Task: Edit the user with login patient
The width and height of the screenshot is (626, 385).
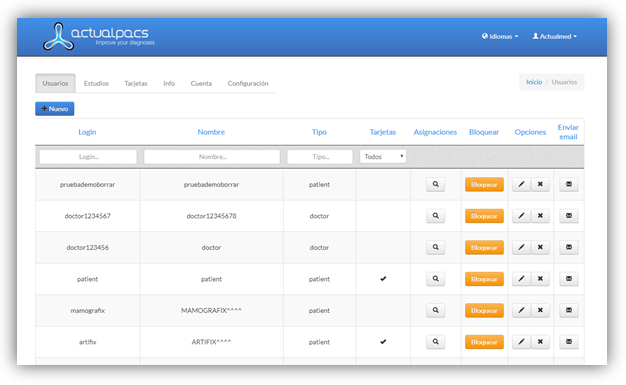Action: click(521, 279)
